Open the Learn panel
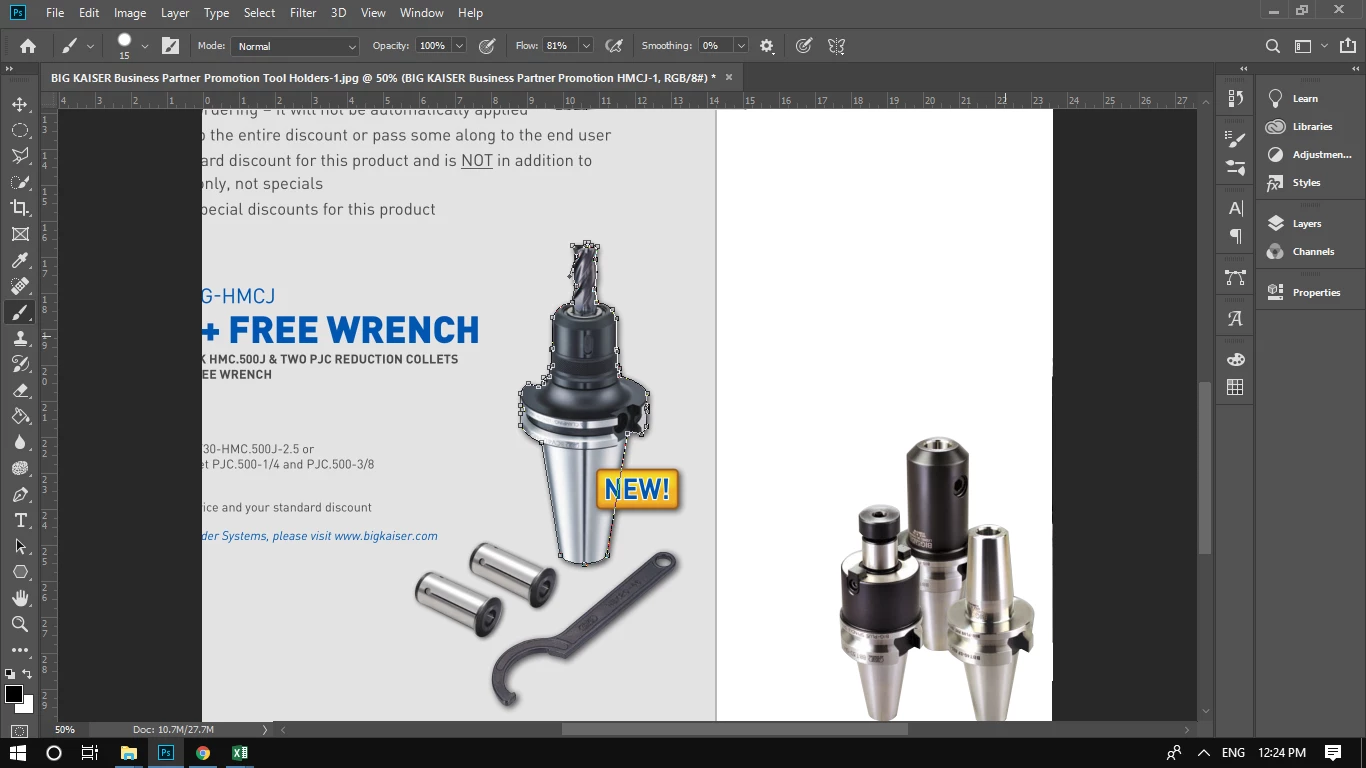This screenshot has height=768, width=1366. 1306,99
